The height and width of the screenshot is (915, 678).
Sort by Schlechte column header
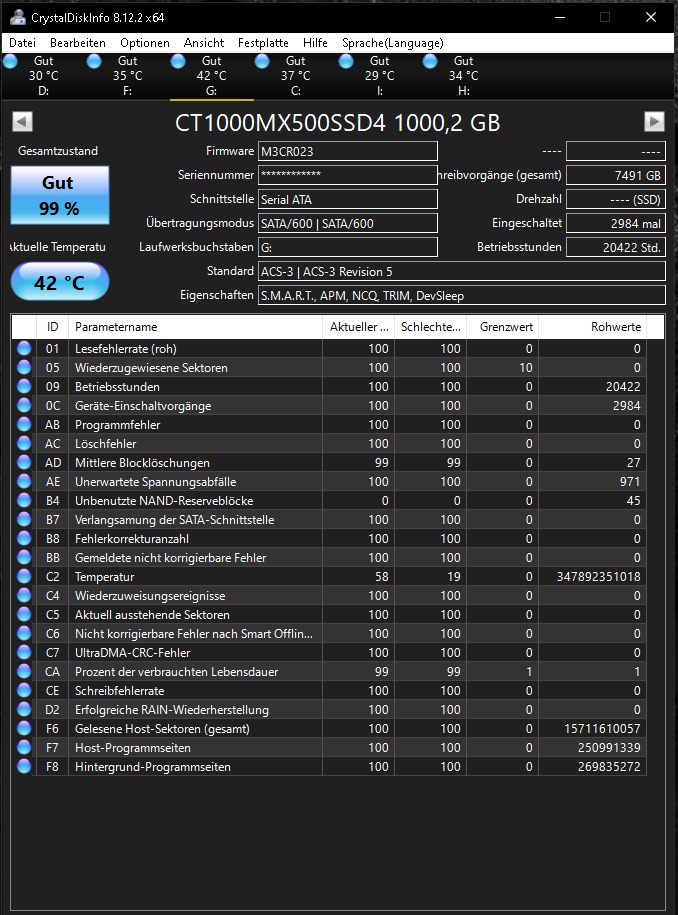(430, 327)
